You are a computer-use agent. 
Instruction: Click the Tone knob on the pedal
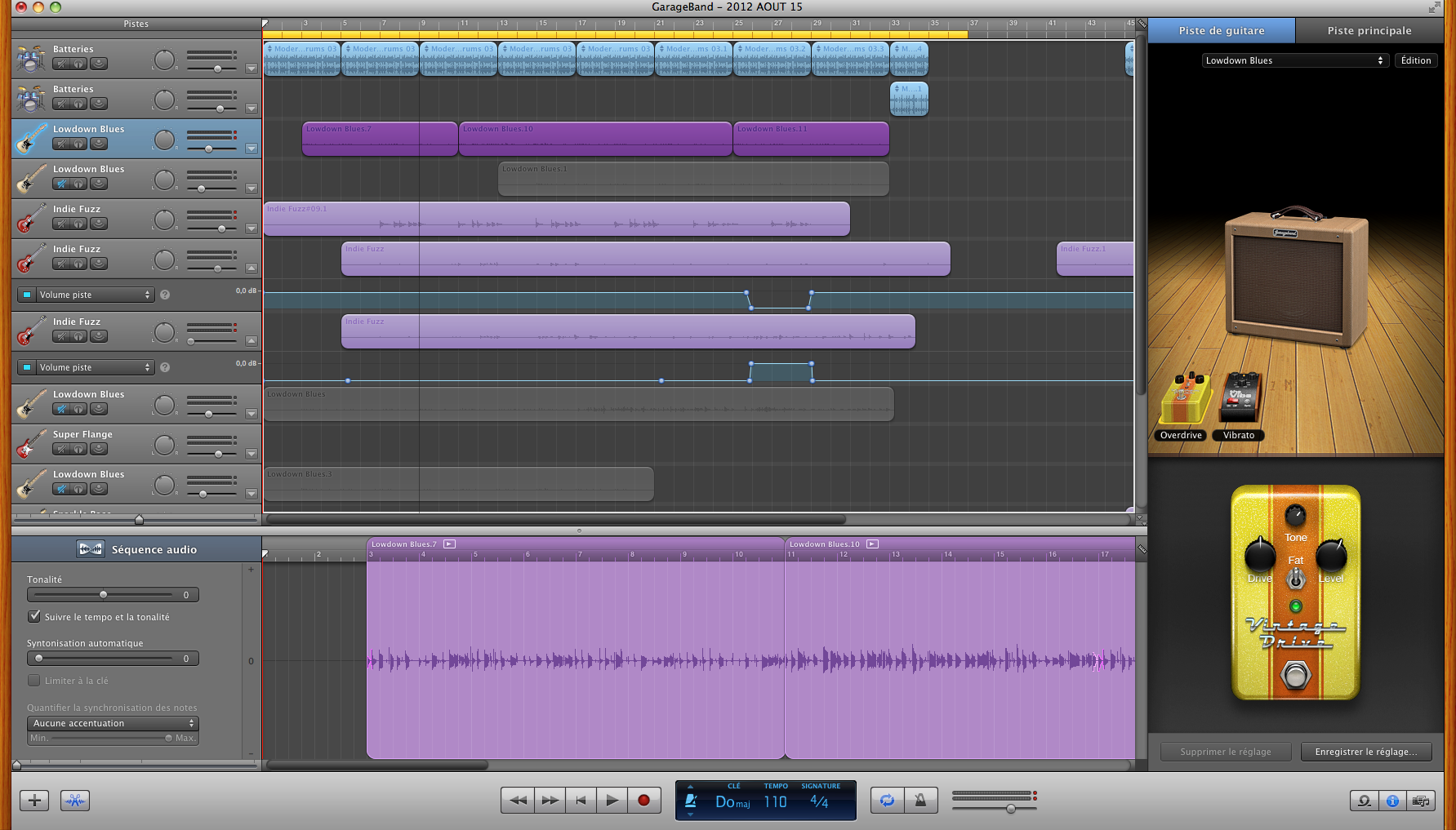tap(1295, 516)
